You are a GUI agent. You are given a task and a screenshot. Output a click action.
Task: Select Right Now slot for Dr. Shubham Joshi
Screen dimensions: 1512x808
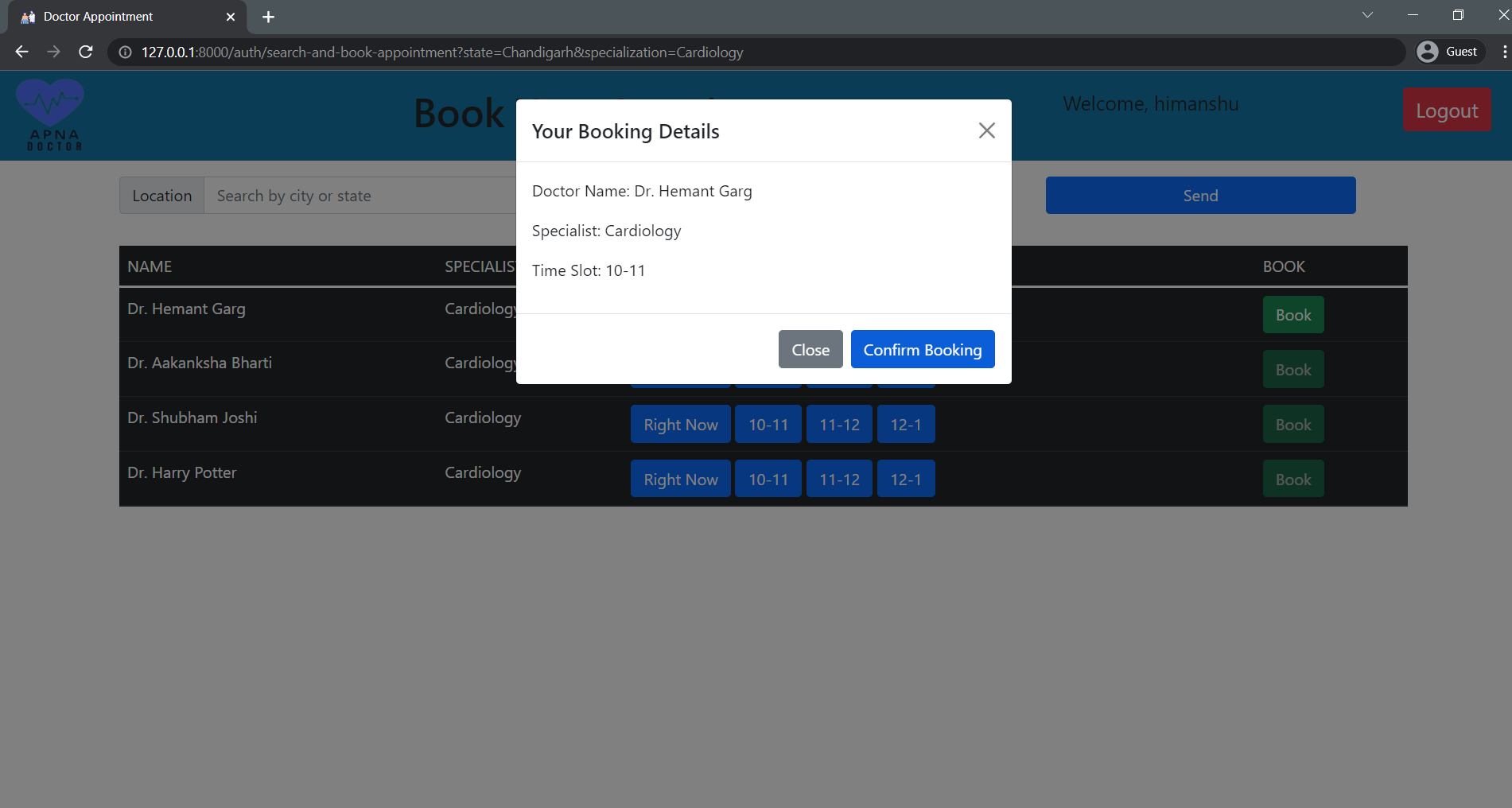pyautogui.click(x=681, y=425)
